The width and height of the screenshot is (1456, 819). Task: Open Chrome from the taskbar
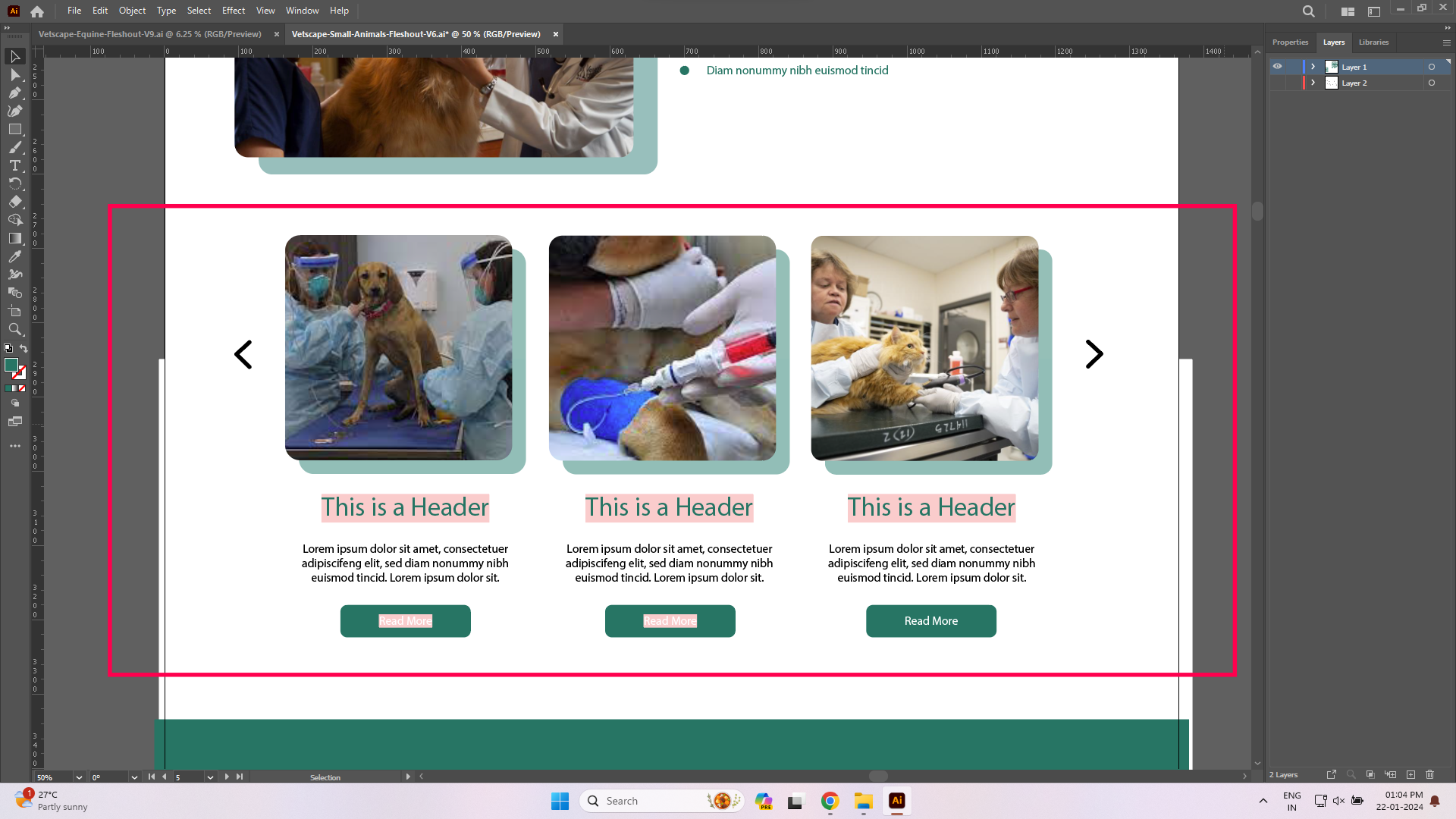point(830,801)
